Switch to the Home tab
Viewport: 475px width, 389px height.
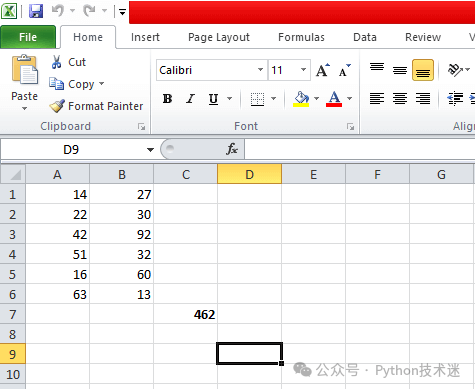tap(88, 37)
